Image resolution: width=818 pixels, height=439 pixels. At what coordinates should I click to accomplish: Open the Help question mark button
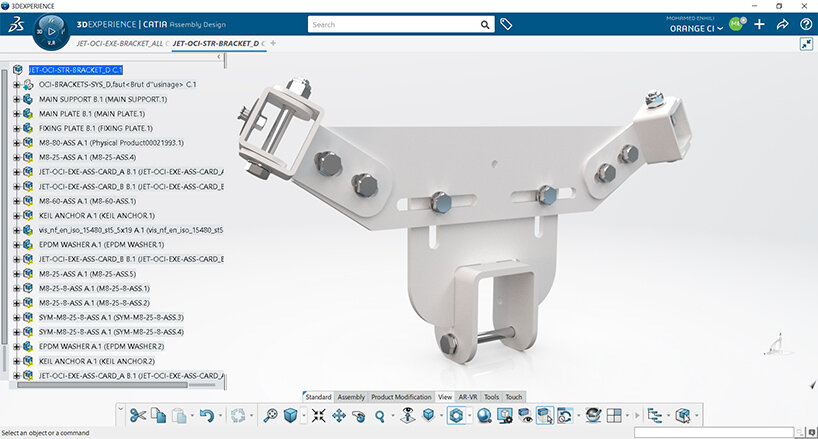(x=804, y=24)
